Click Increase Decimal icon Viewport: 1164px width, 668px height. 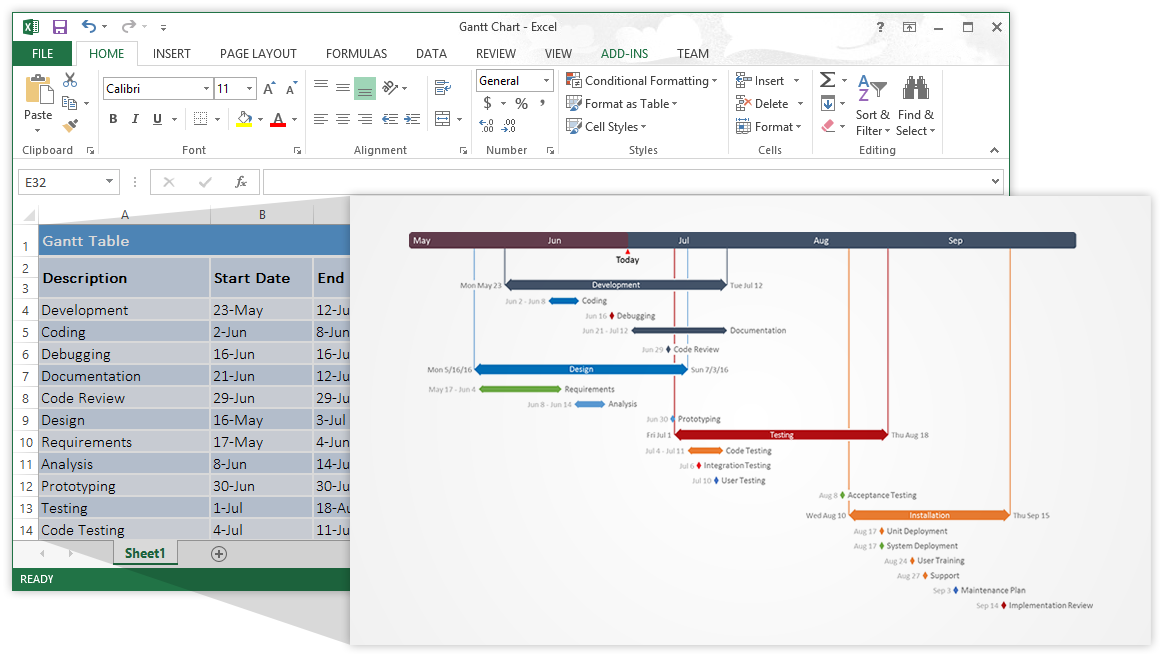pos(487,125)
